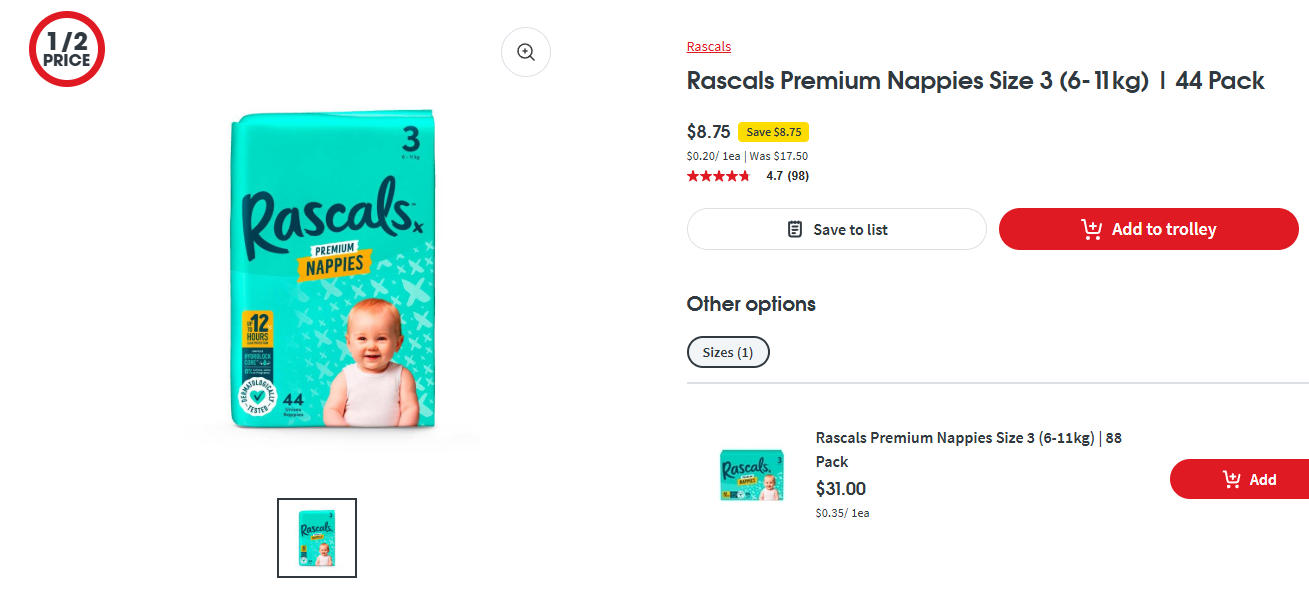The width and height of the screenshot is (1309, 594).
Task: Click the yellow Save $8.75 badge
Action: point(773,132)
